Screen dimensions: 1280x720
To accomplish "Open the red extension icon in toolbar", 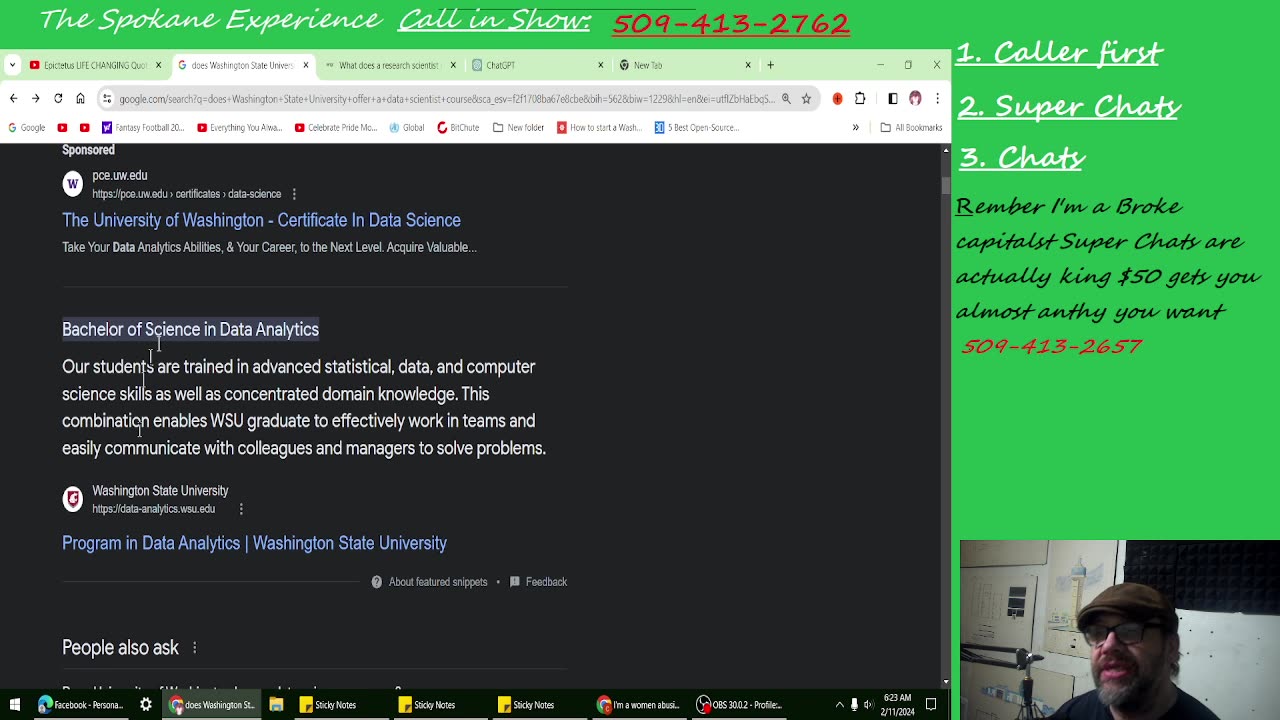I will (837, 98).
